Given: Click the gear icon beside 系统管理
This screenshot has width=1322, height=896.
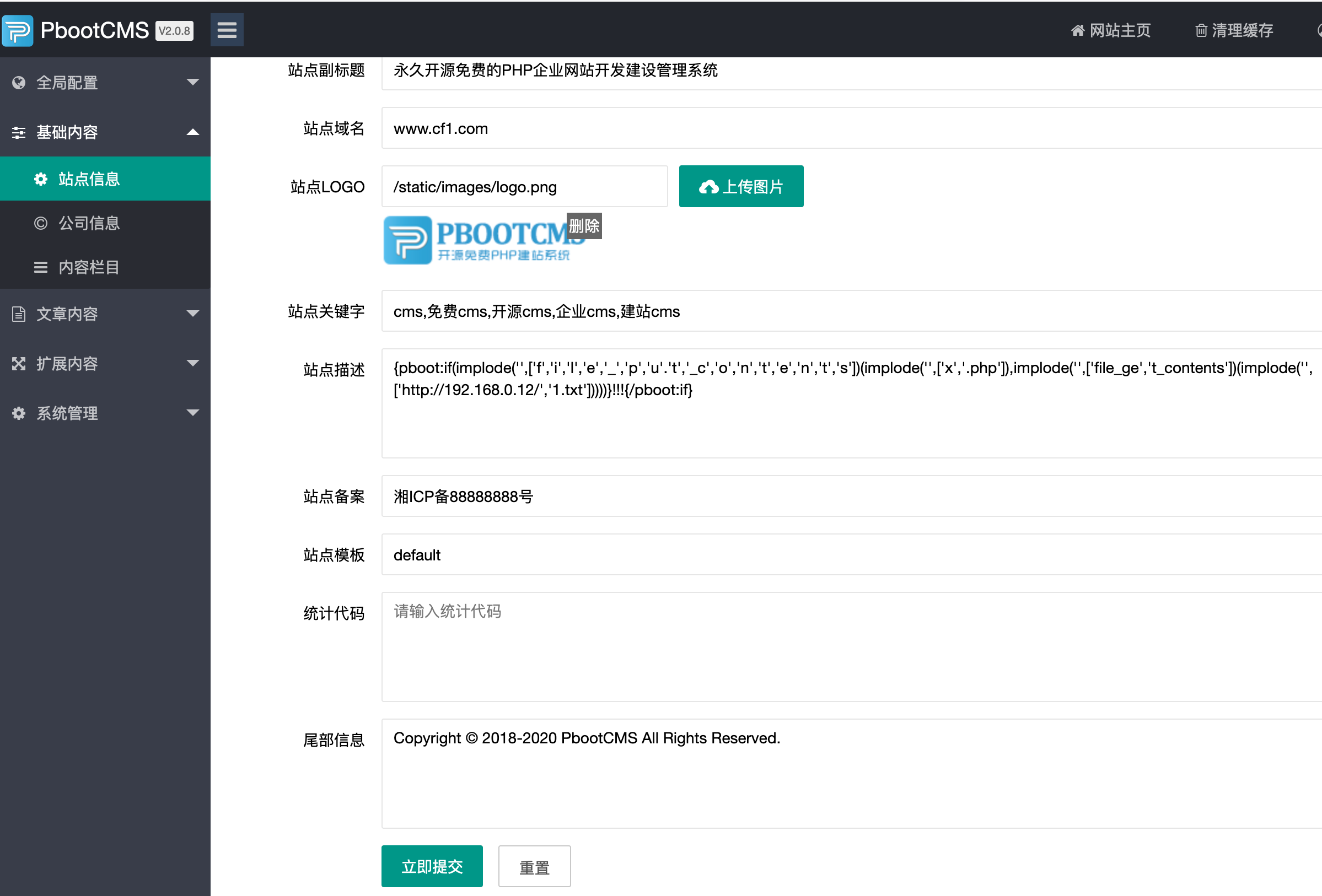Looking at the screenshot, I should tap(19, 413).
